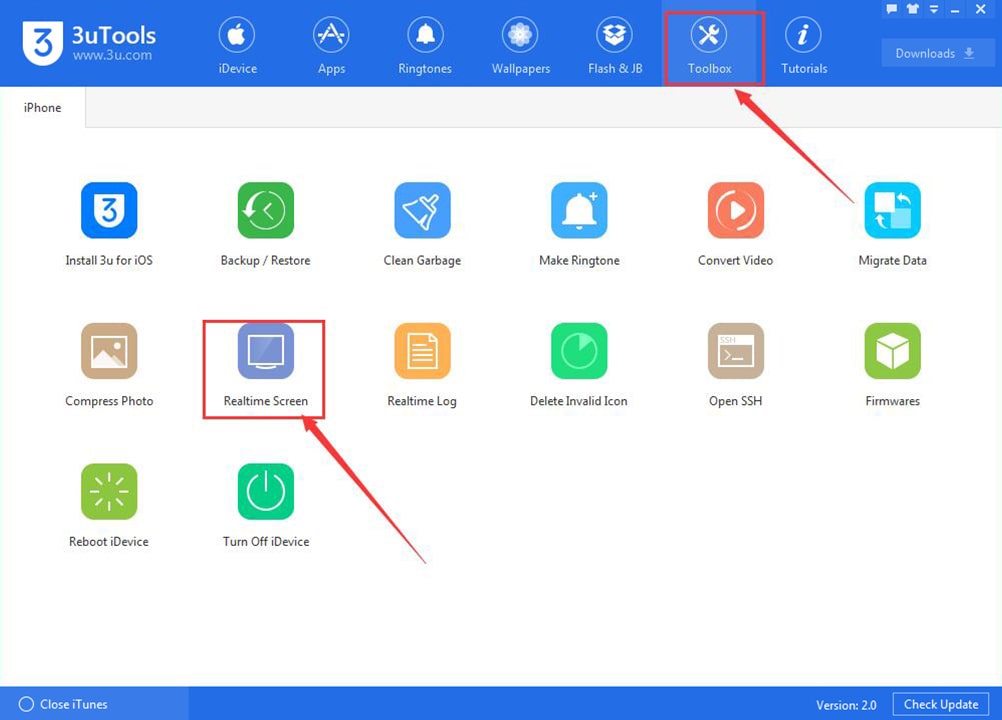Launch the Backup / Restore tool

point(266,210)
